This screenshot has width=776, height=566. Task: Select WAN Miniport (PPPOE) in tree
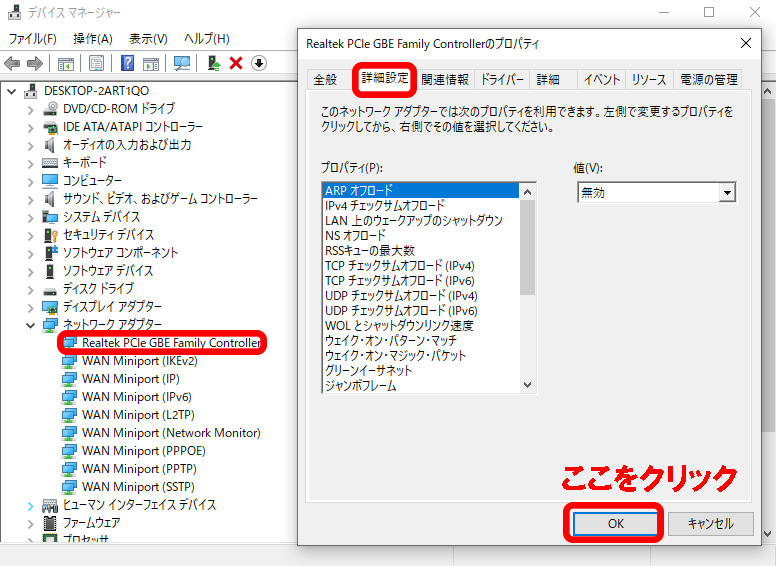144,451
